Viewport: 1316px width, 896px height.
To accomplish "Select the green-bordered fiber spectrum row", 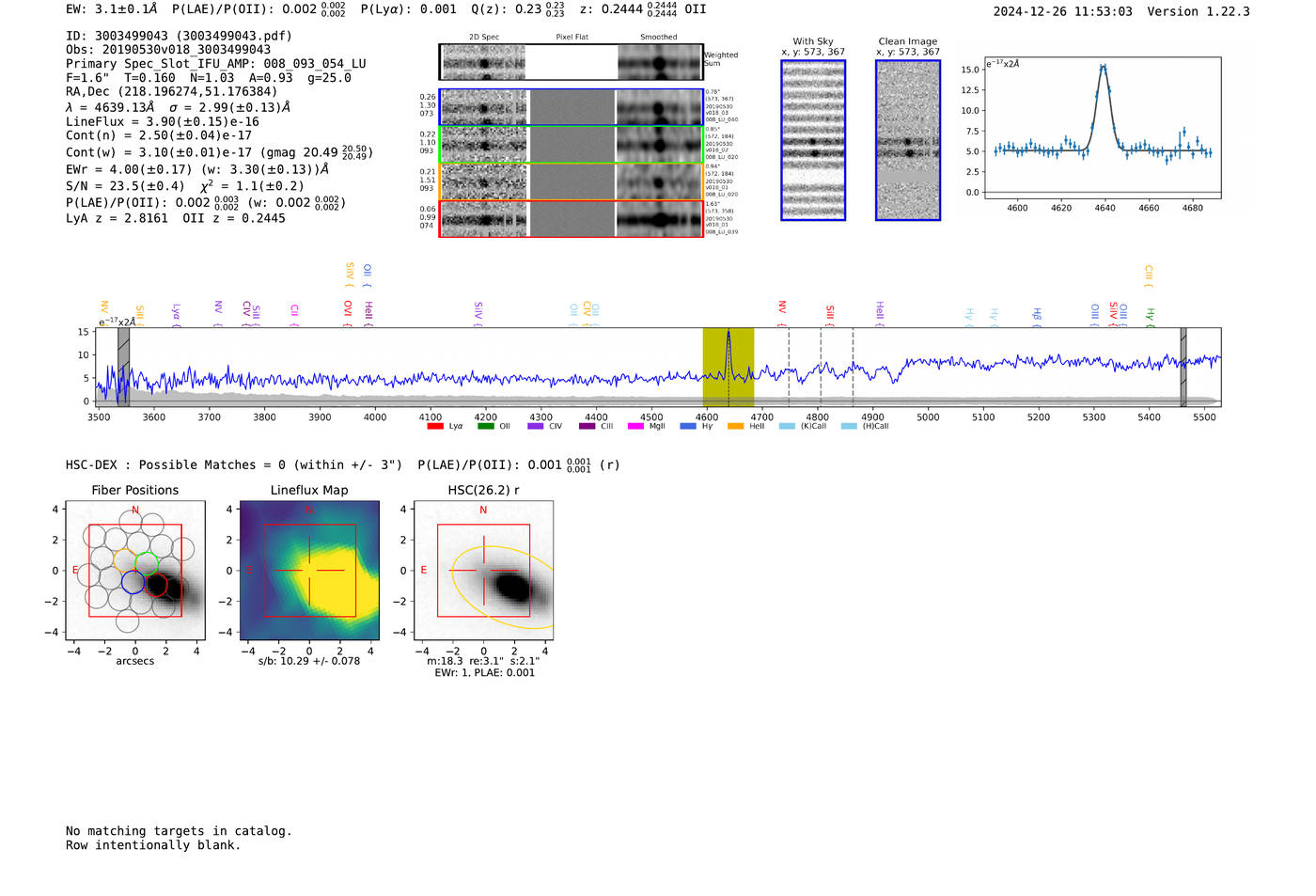I will pyautogui.click(x=572, y=145).
